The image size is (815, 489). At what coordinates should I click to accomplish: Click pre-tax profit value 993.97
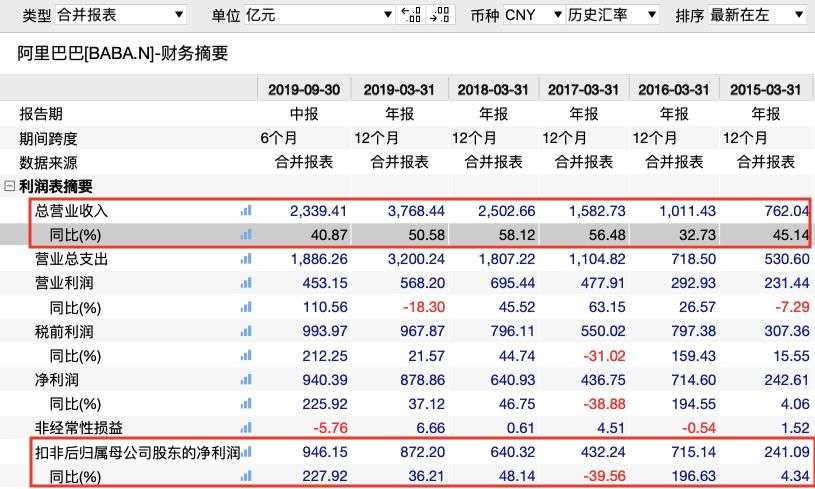coord(325,331)
